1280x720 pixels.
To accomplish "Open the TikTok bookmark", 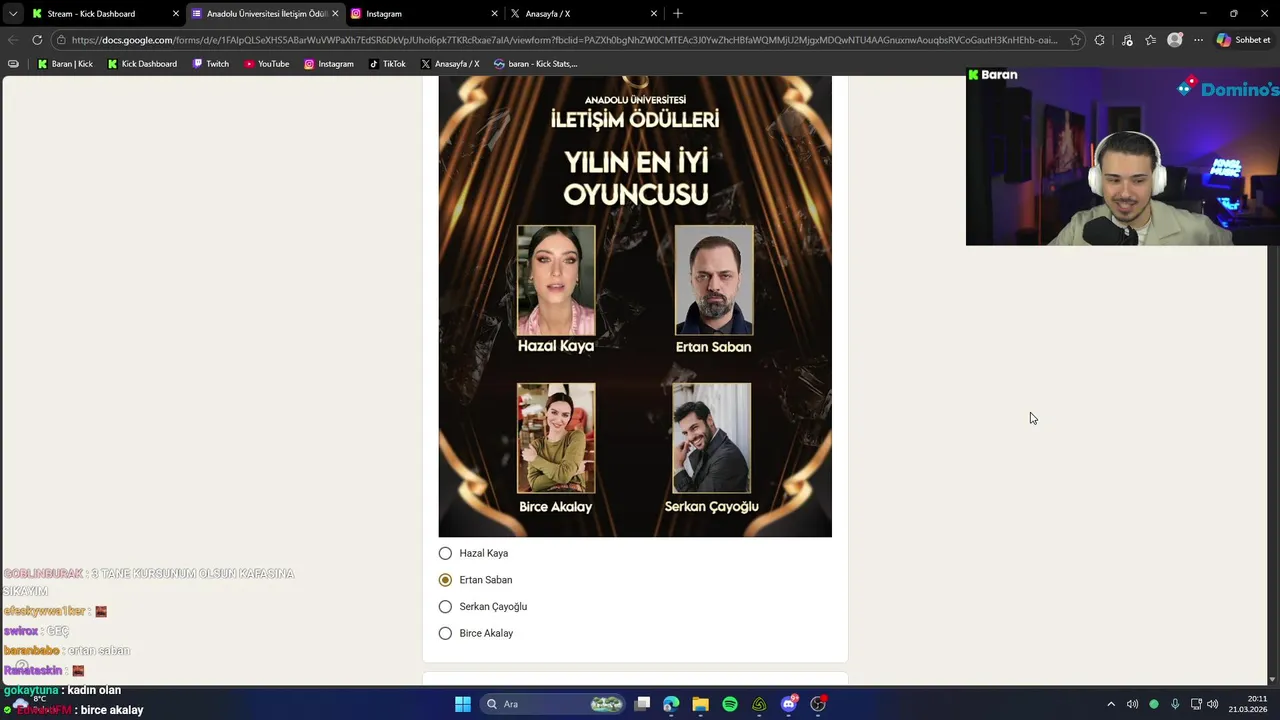I will pos(387,64).
